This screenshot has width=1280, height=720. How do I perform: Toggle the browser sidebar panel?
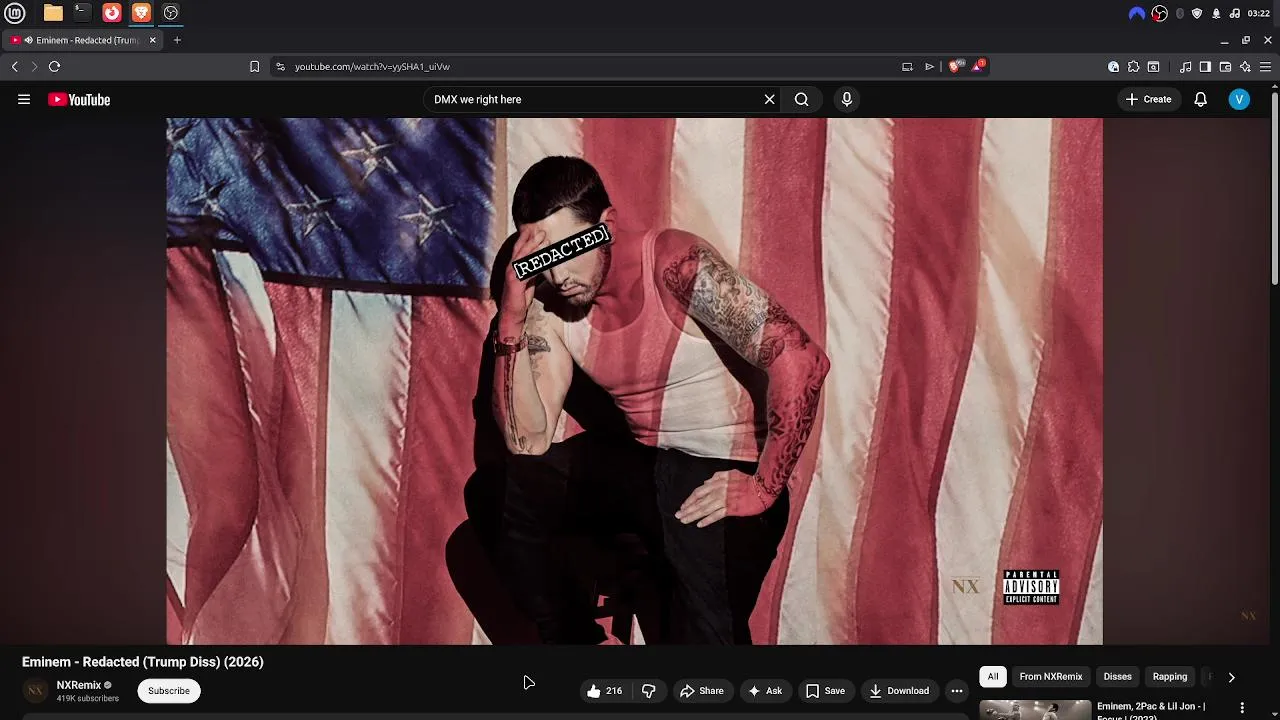tap(1205, 67)
